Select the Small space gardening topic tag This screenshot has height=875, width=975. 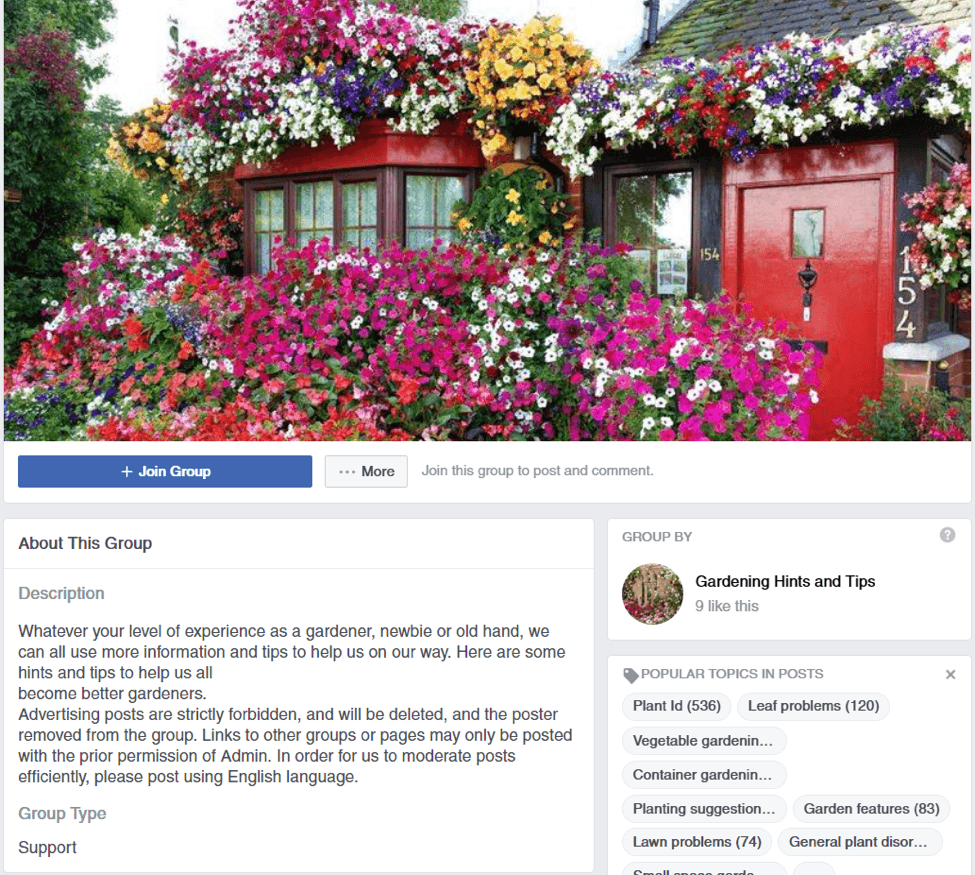[704, 869]
